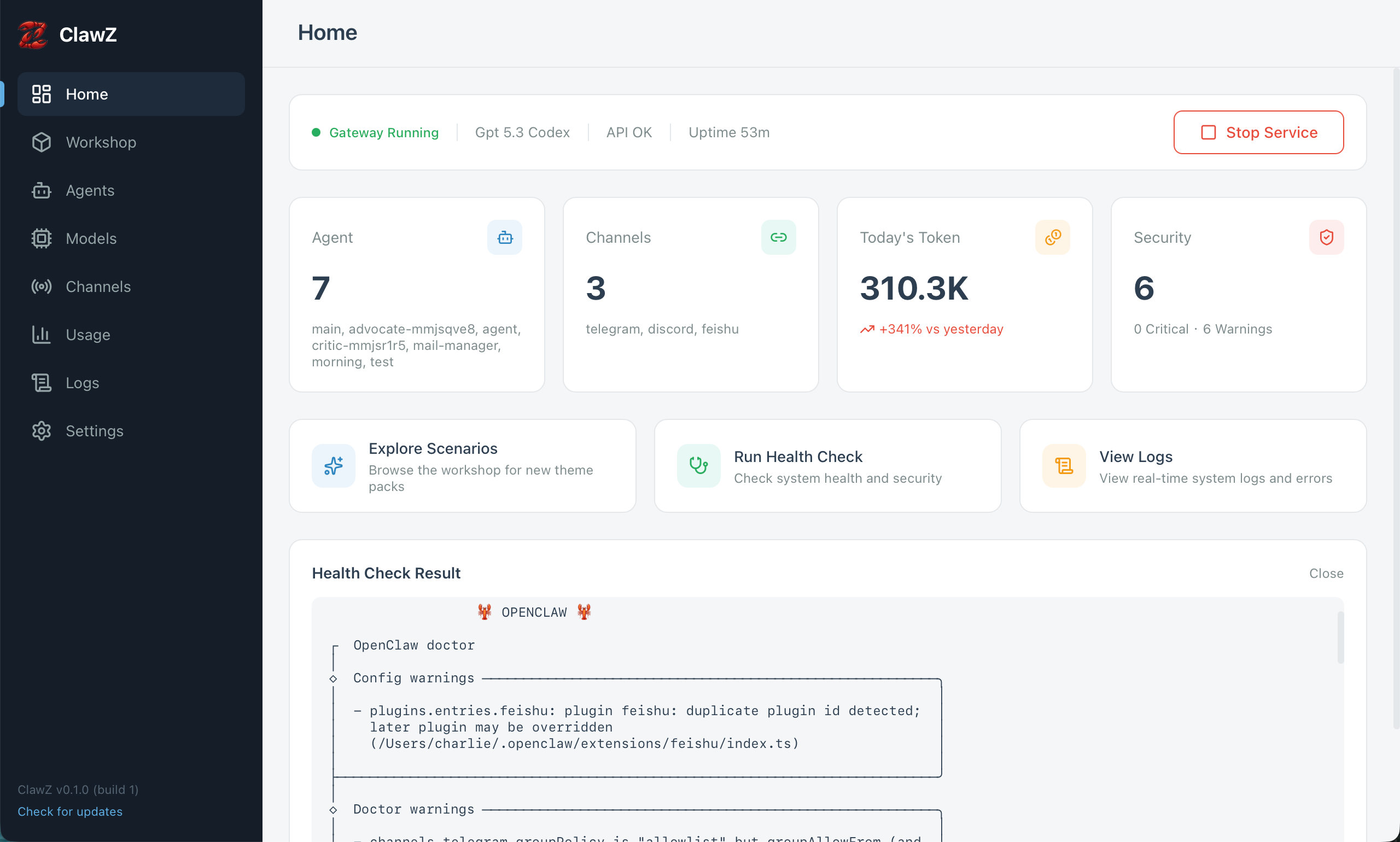Click the shield icon on Security card
The height and width of the screenshot is (842, 1400).
[x=1326, y=237]
